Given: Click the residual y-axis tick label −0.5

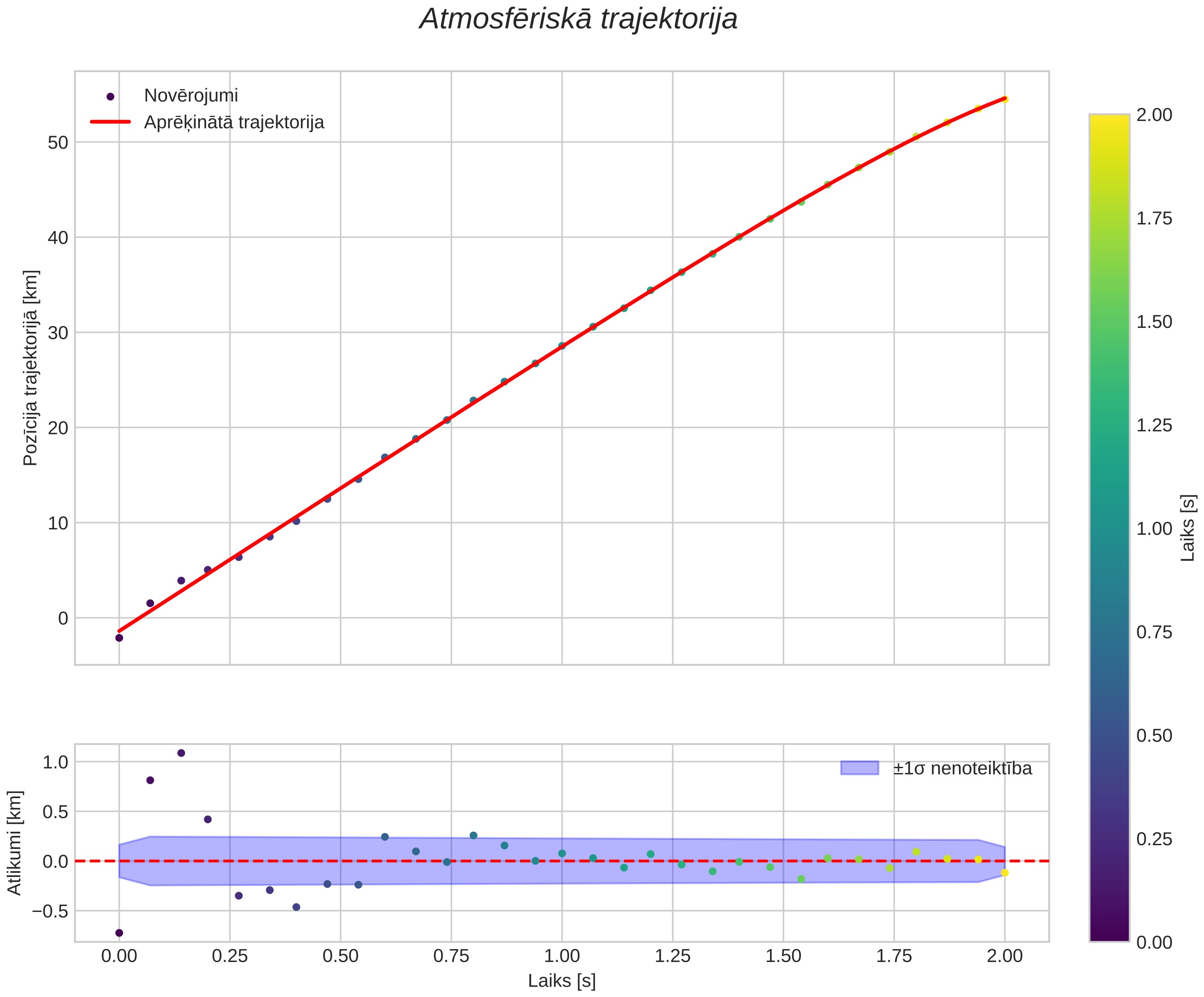Looking at the screenshot, I should coord(49,911).
